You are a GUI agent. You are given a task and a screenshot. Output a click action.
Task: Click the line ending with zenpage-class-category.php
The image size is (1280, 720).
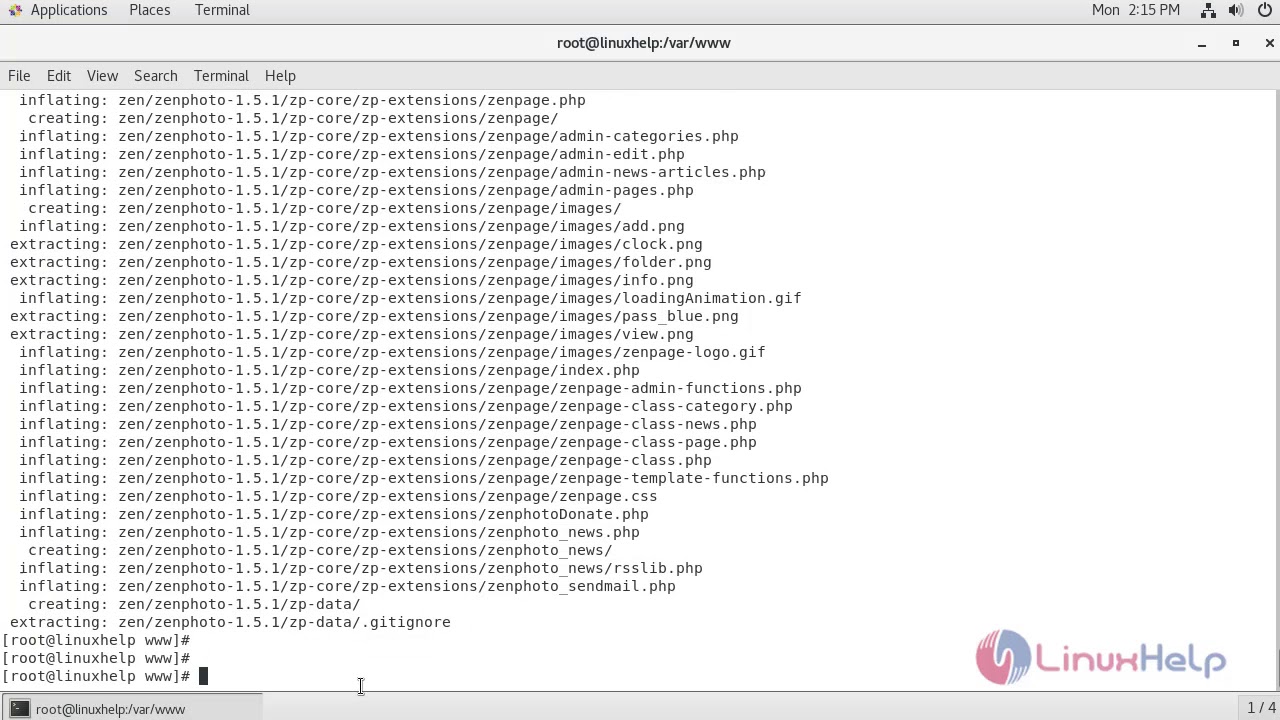pyautogui.click(x=406, y=406)
